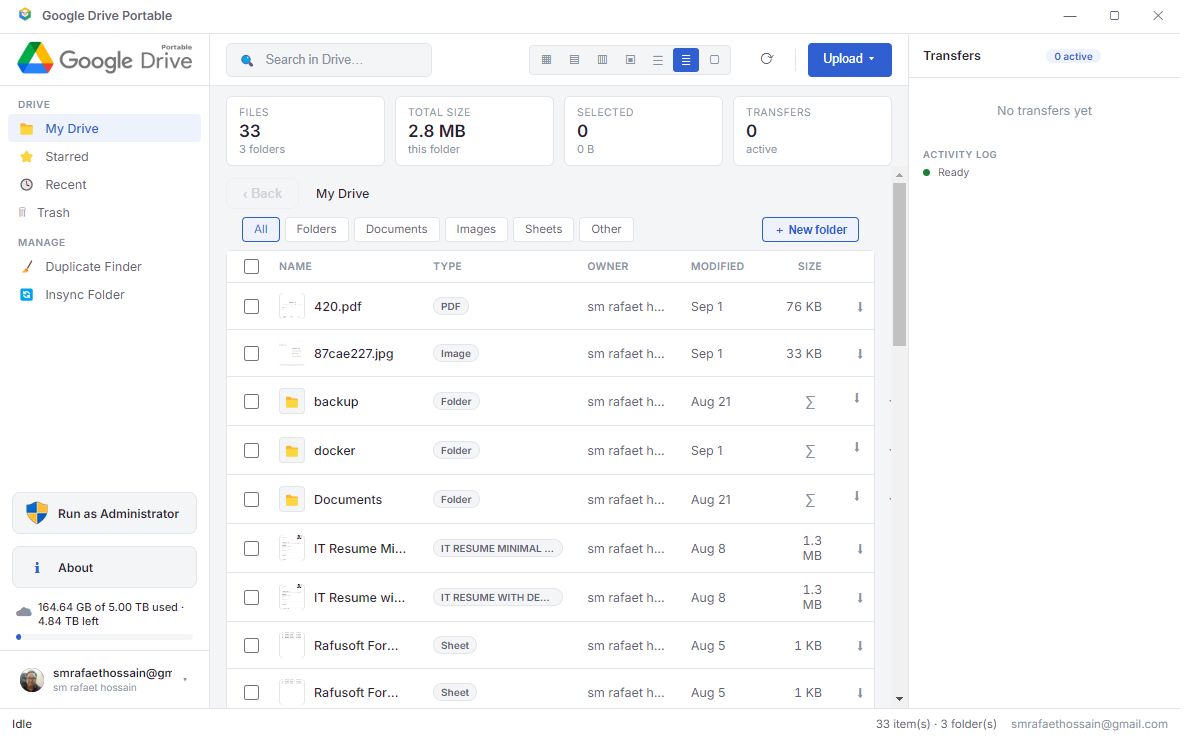Tick the IT Resume Mi... checkbox
1200x750 pixels.
(252, 549)
